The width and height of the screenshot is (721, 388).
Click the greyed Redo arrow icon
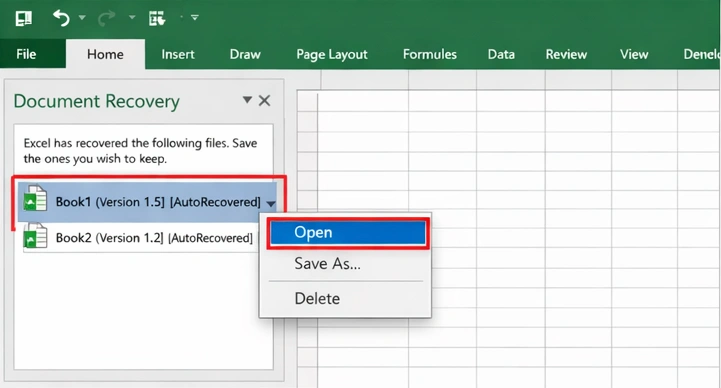click(x=107, y=18)
